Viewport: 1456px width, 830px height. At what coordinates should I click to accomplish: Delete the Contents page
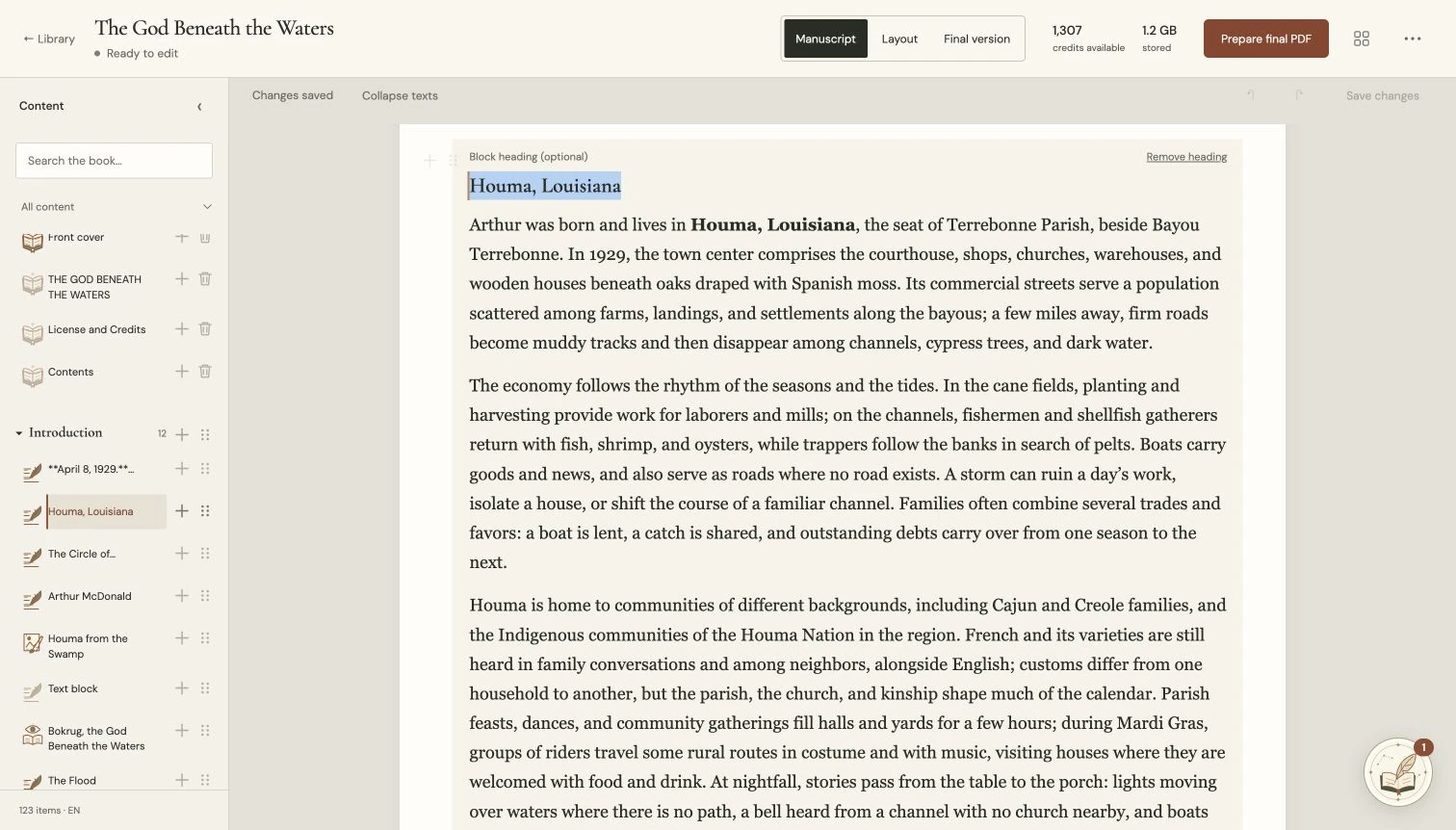click(205, 372)
